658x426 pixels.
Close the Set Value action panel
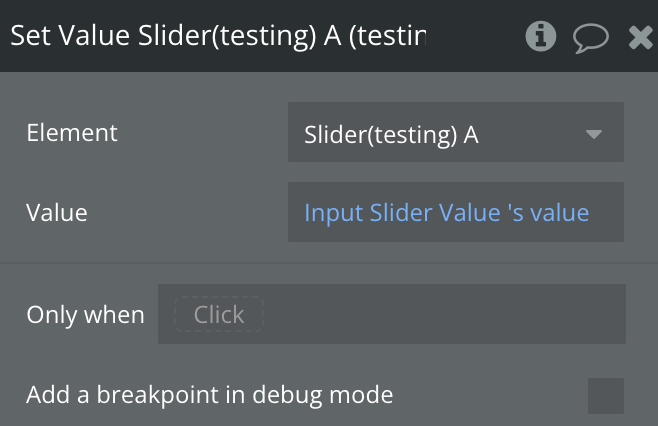[640, 38]
